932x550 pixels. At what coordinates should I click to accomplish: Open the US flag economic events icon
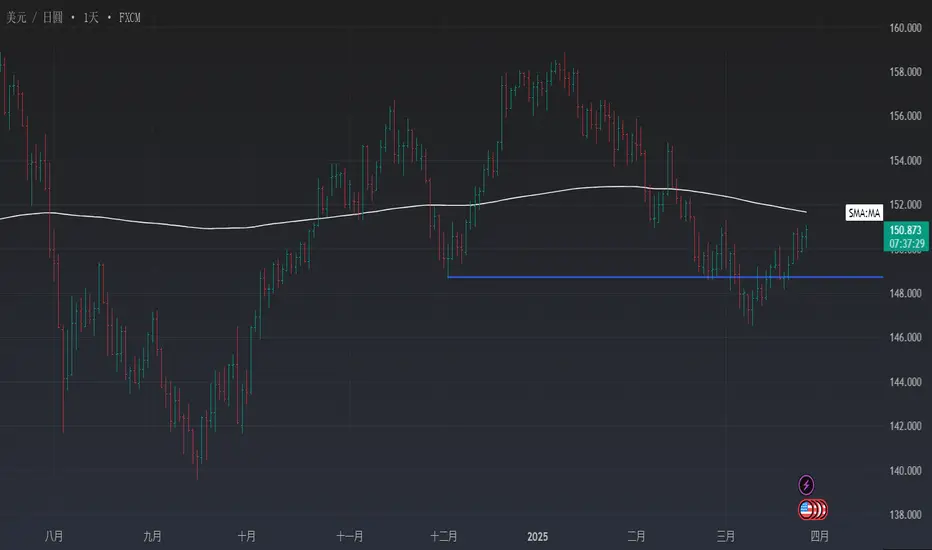pyautogui.click(x=807, y=510)
